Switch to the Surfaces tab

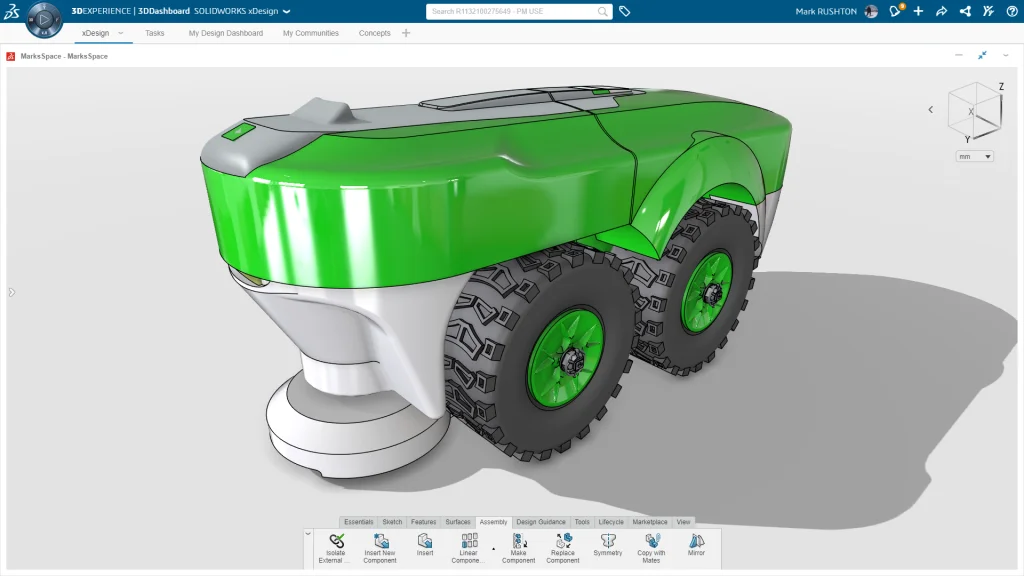[458, 521]
